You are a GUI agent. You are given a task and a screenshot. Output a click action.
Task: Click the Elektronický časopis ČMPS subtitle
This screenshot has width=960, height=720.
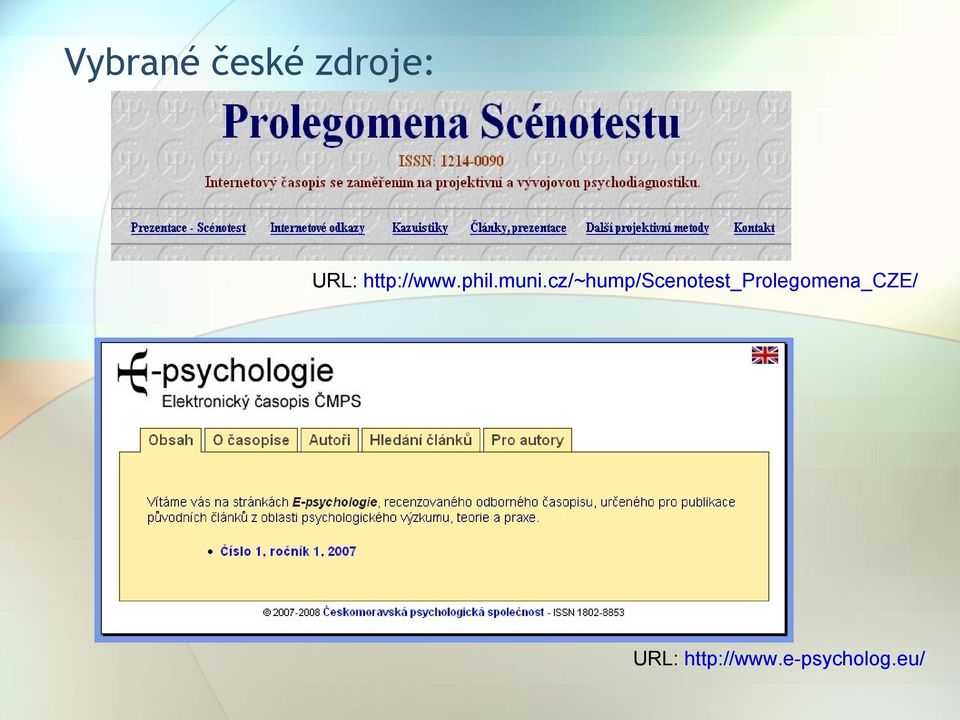click(x=261, y=402)
